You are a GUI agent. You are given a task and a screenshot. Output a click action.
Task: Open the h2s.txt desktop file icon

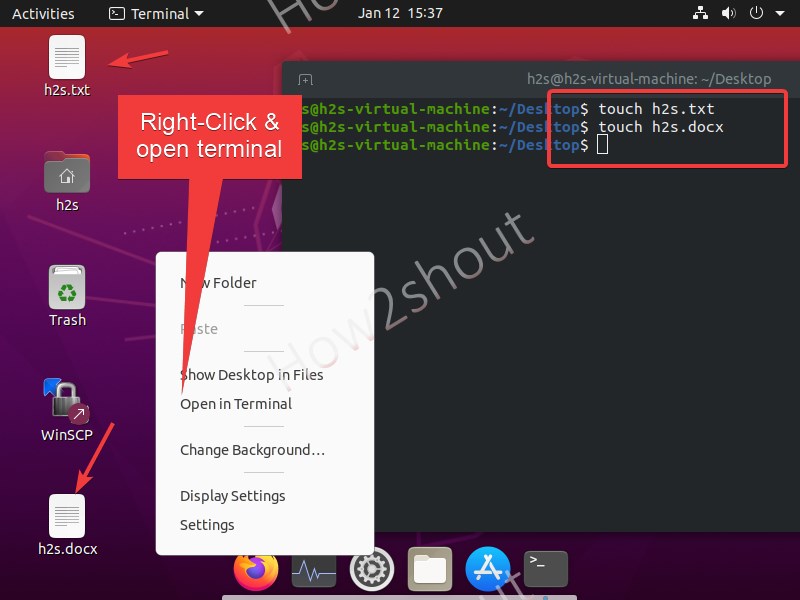[67, 57]
